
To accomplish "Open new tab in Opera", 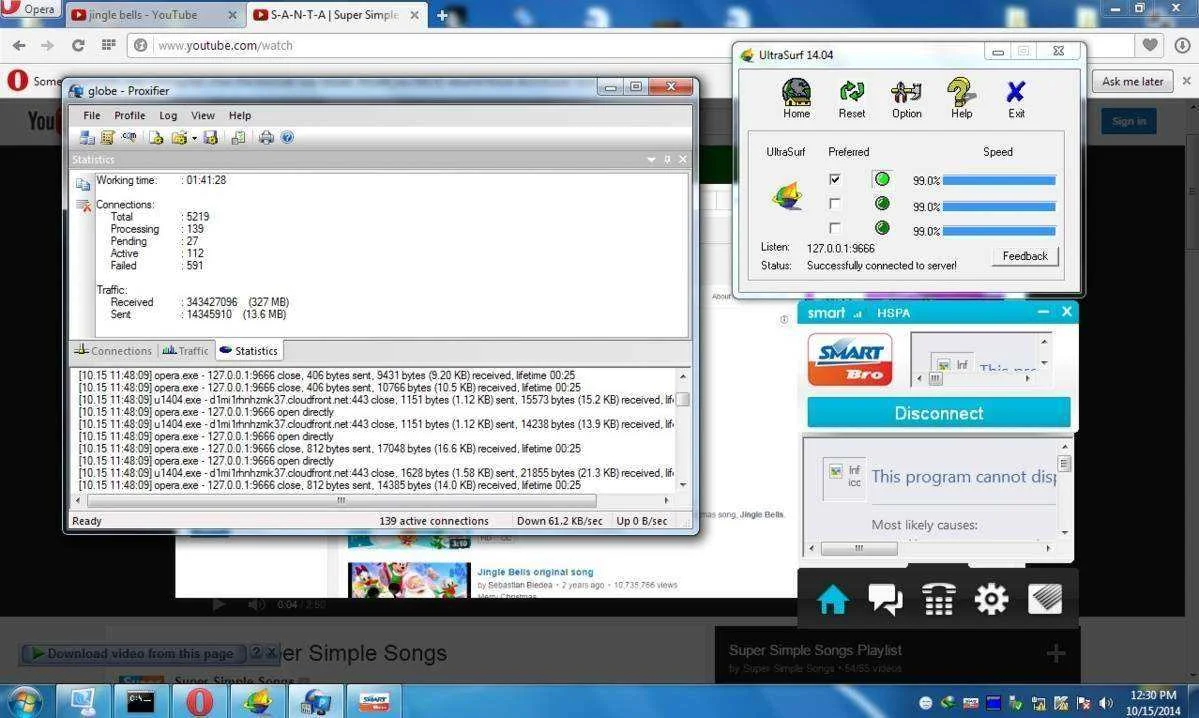I will (x=442, y=15).
